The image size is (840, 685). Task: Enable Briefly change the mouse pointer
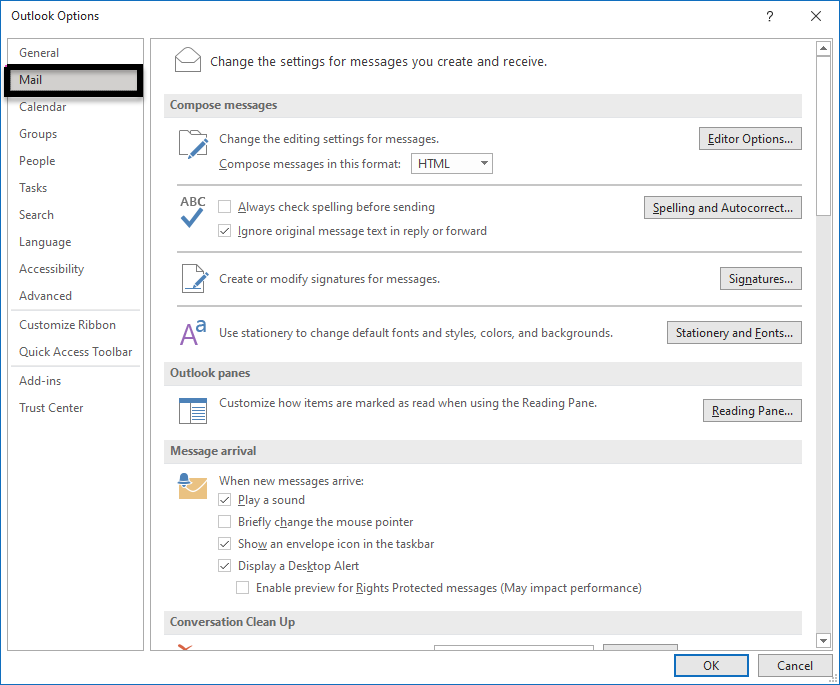coord(224,522)
